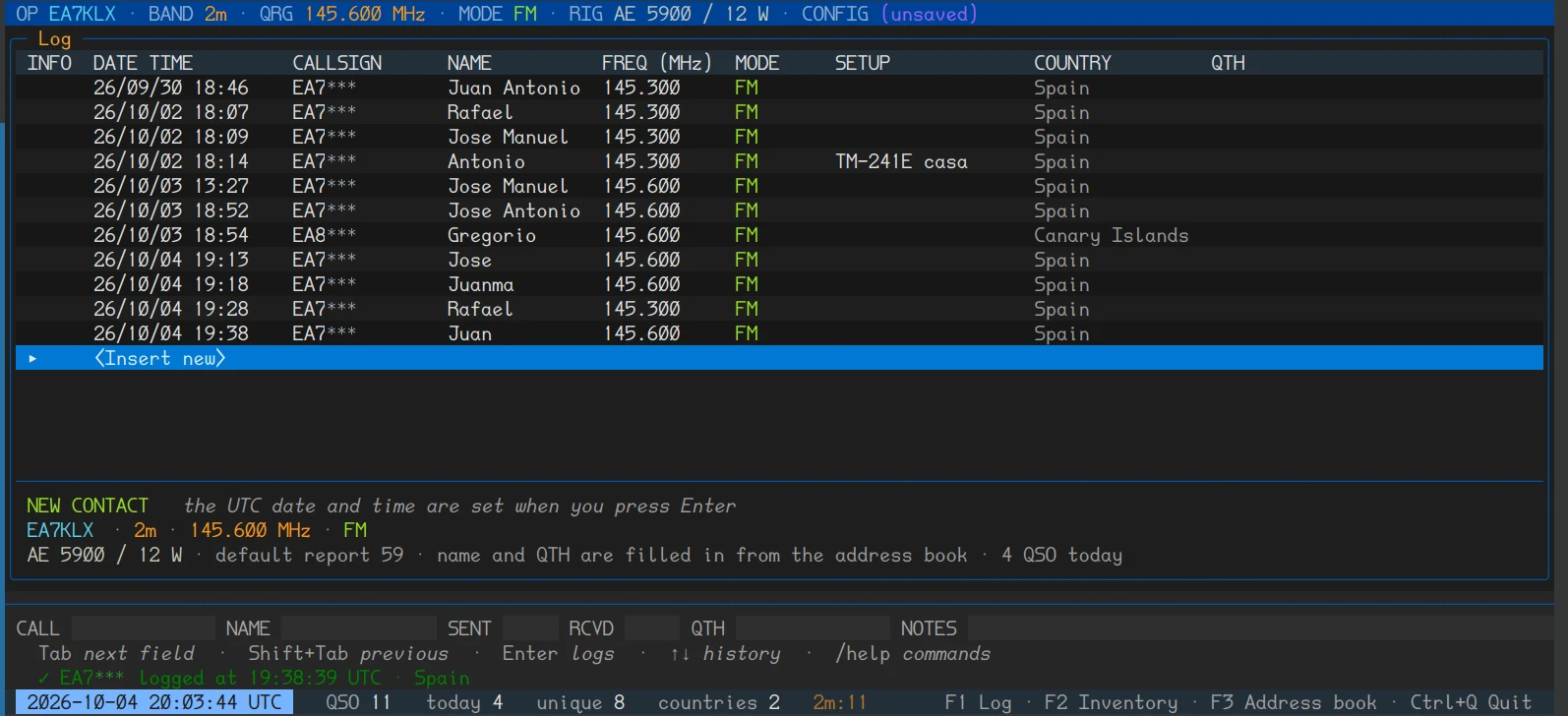Select the RCVD report field

(652, 628)
